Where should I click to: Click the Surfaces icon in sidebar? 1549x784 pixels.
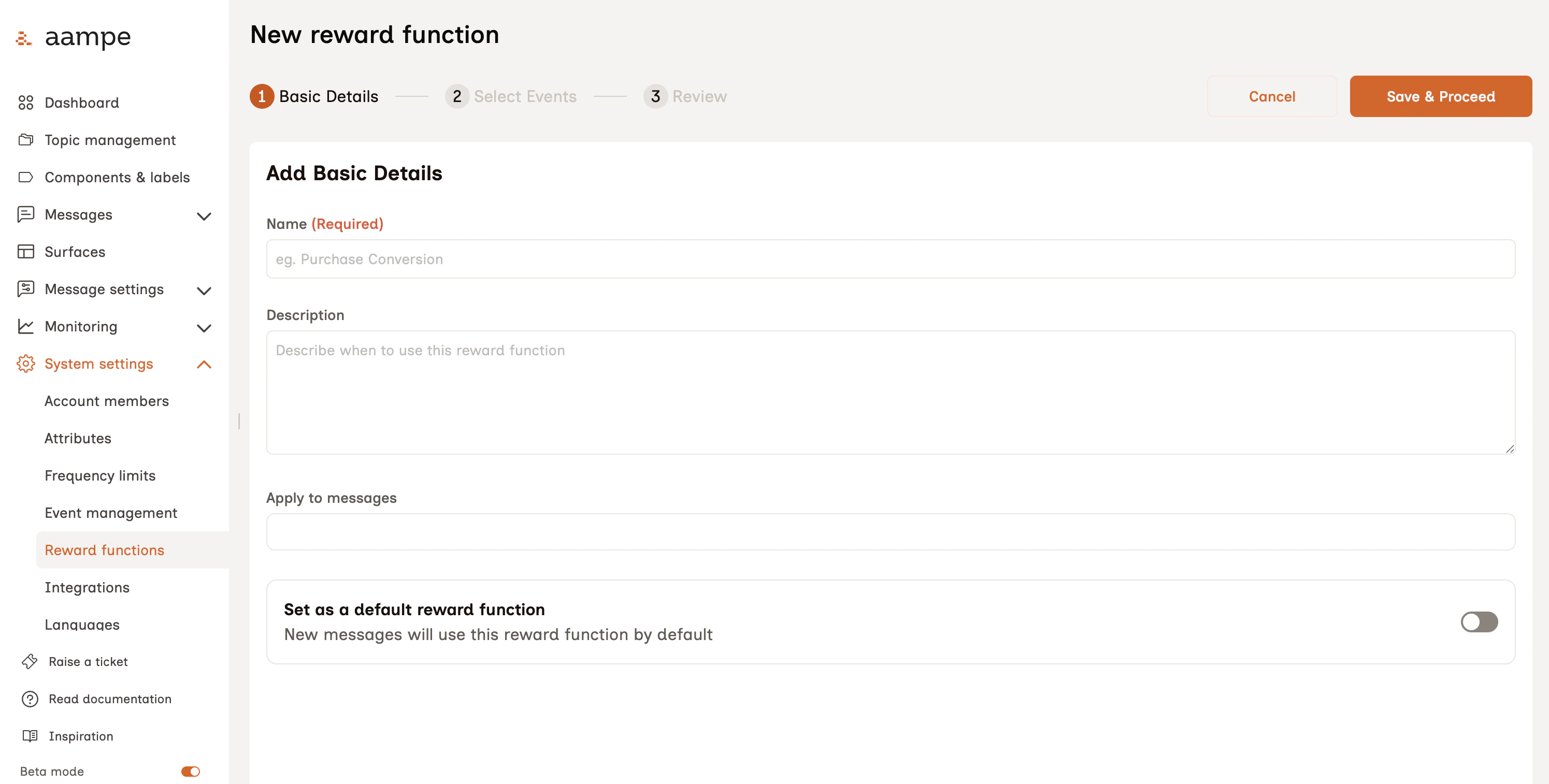pos(25,252)
